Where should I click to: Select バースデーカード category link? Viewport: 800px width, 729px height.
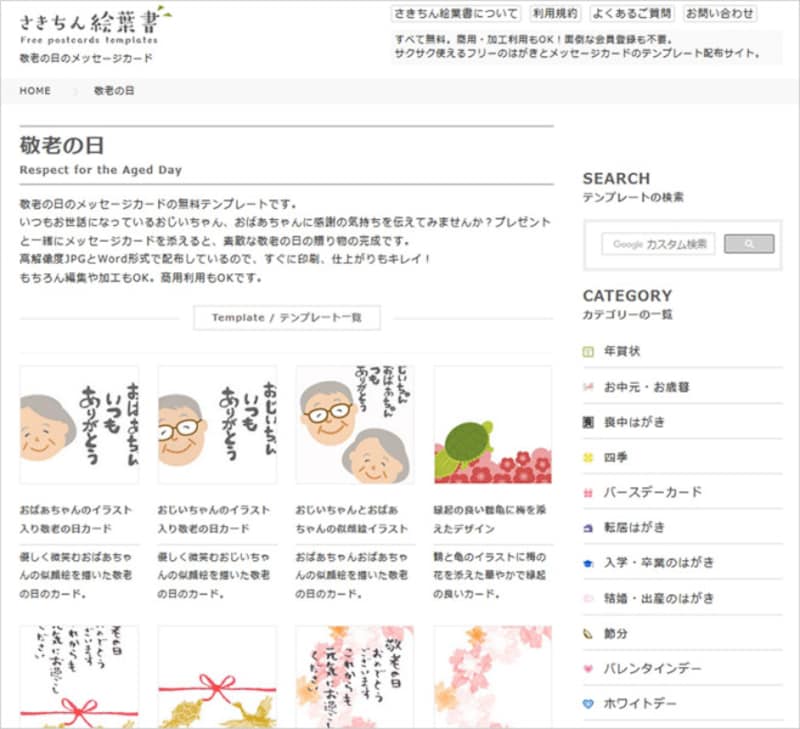coord(653,493)
